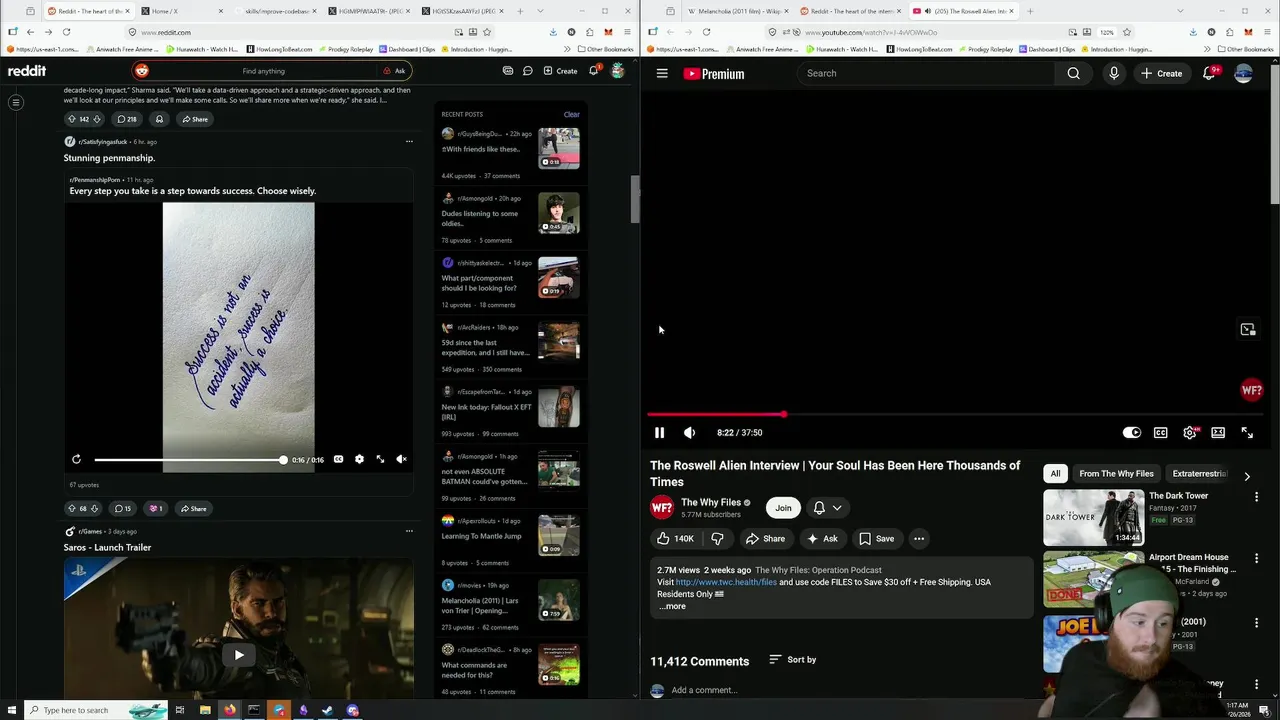Click Reddit 'Find anything' search box
This screenshot has height=720, width=1280.
263,71
